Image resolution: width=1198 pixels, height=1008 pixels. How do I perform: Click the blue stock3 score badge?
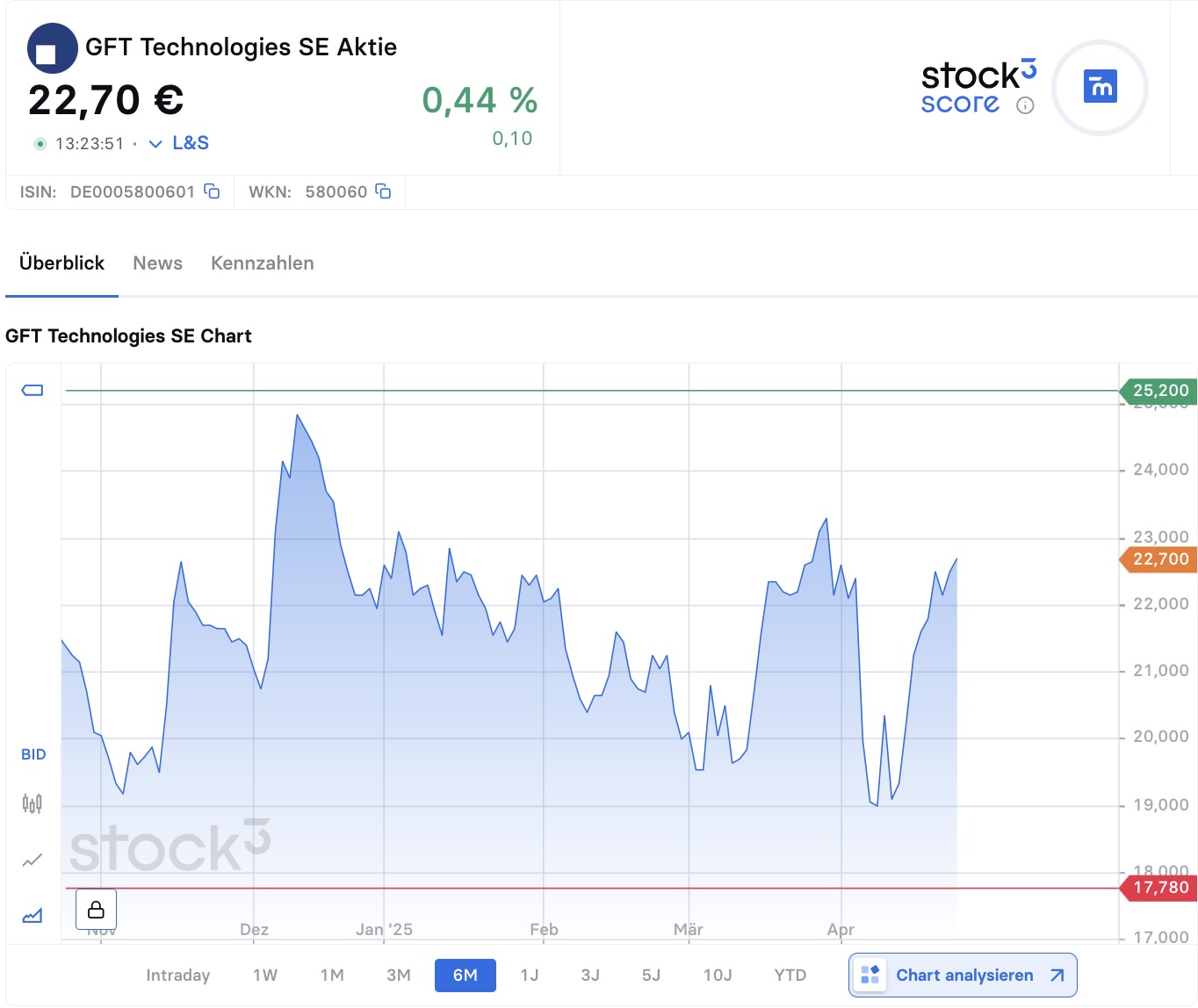pos(1101,87)
